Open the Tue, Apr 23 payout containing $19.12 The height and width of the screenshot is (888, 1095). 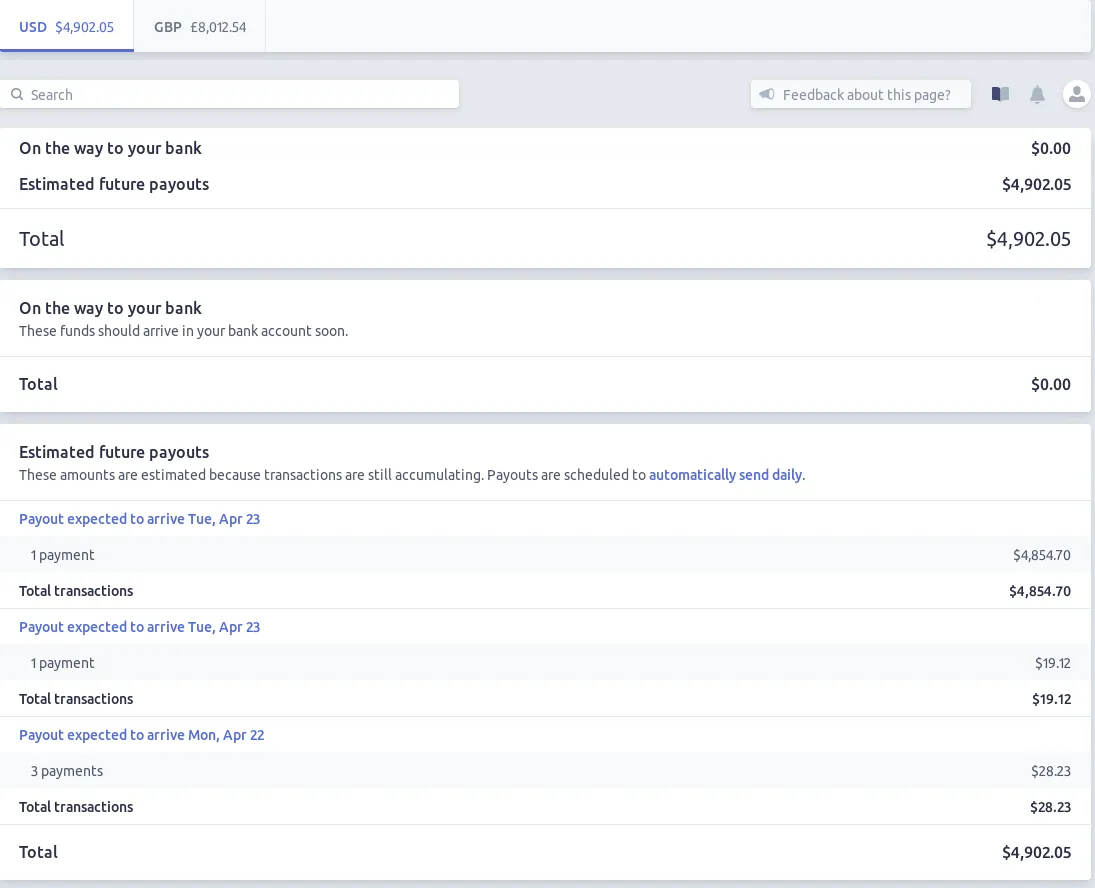139,627
